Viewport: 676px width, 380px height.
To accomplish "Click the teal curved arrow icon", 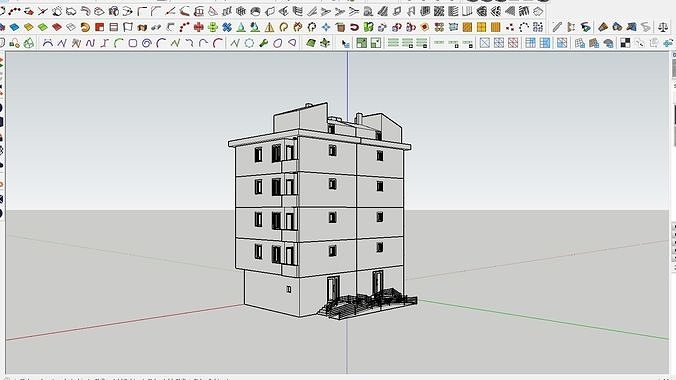I will click(x=585, y=28).
